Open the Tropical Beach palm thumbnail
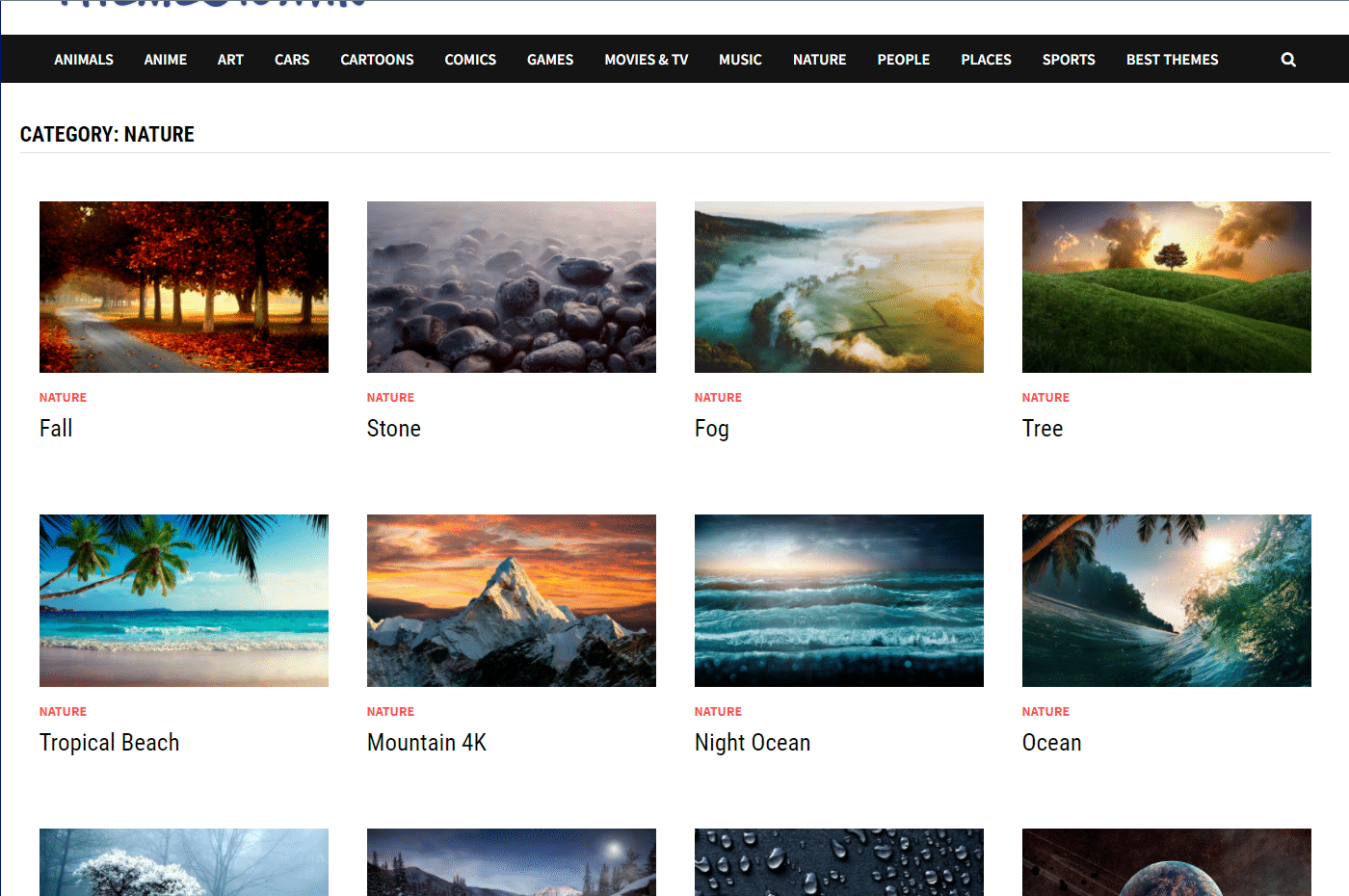The image size is (1349, 896). (x=184, y=600)
